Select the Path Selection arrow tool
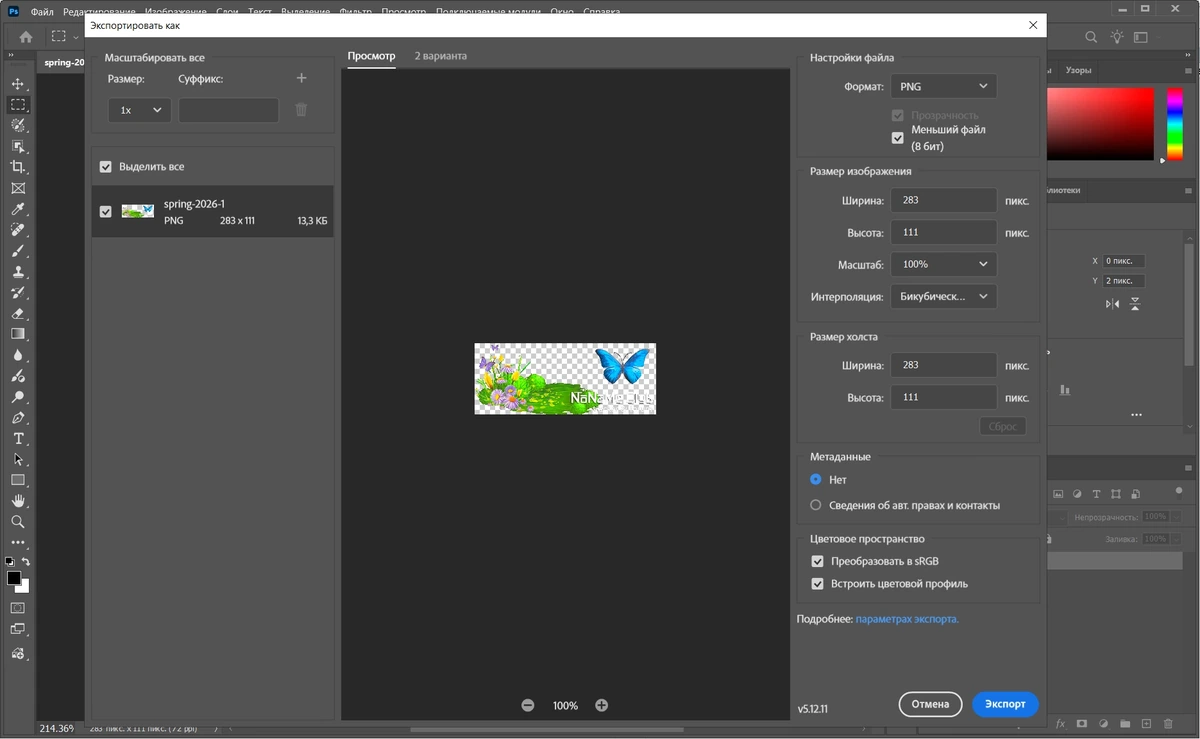This screenshot has width=1200, height=739. (x=18, y=460)
